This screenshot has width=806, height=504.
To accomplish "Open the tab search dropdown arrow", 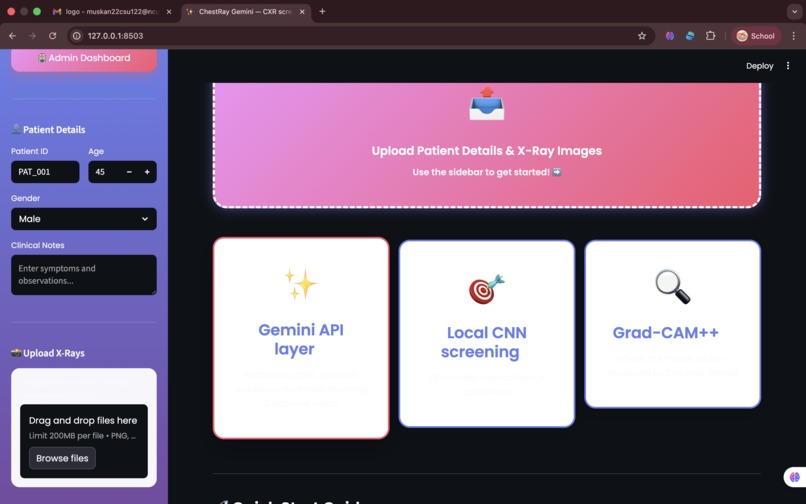I will pos(794,11).
